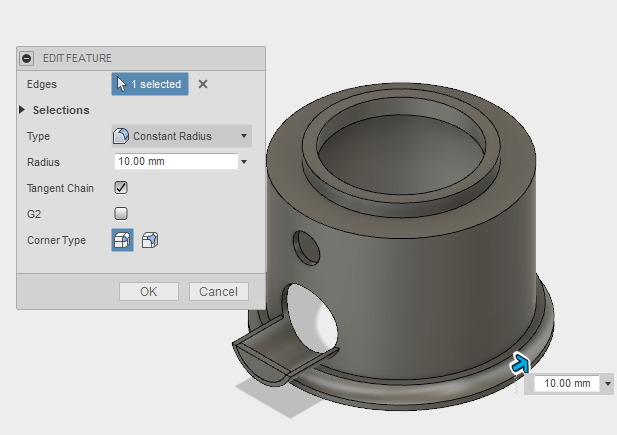Click the '1 selected' edges selector
The width and height of the screenshot is (617, 435).
(x=150, y=84)
